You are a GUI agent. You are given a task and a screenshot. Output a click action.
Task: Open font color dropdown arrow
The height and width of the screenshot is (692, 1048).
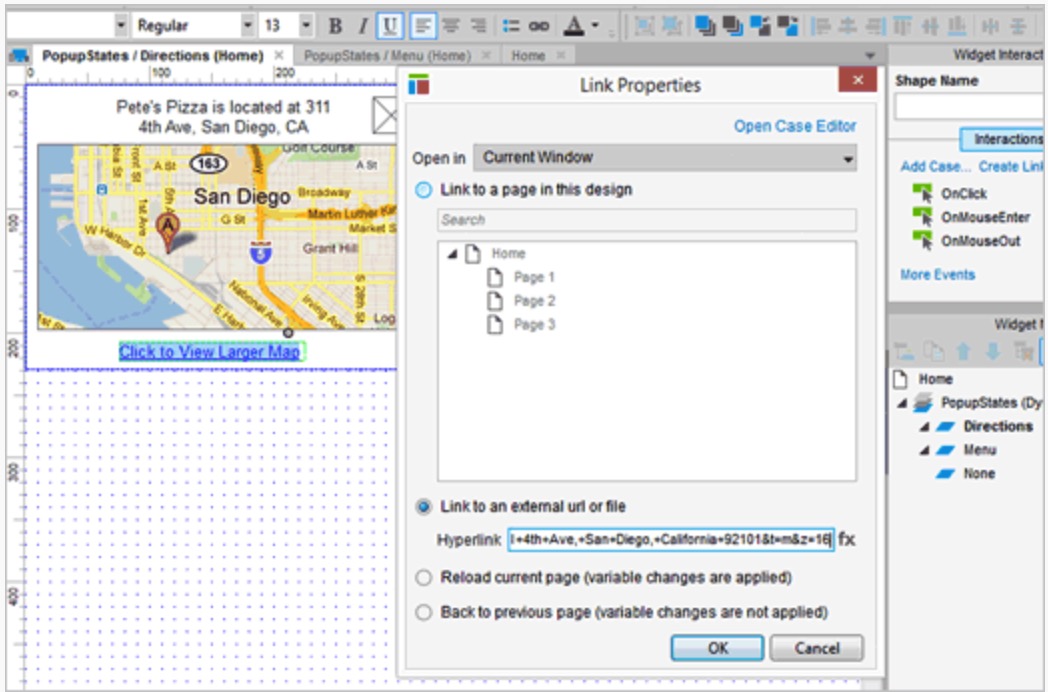[596, 26]
